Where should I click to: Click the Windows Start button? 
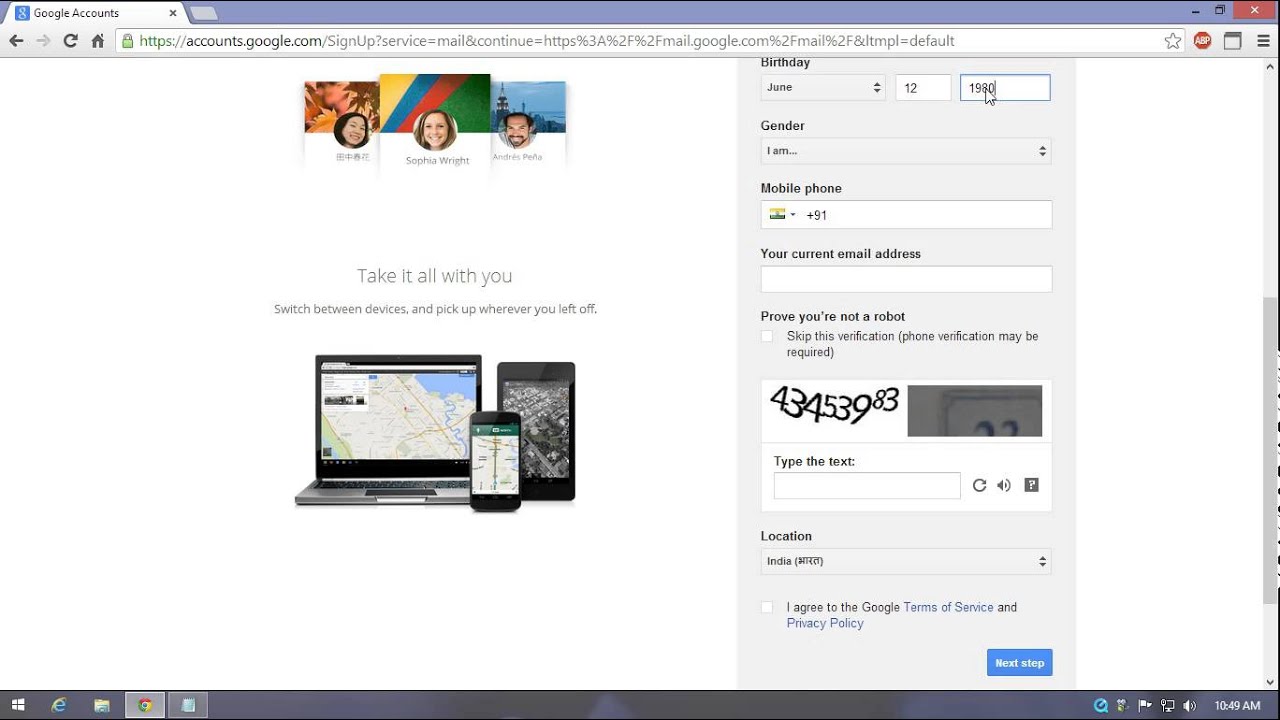tap(17, 705)
